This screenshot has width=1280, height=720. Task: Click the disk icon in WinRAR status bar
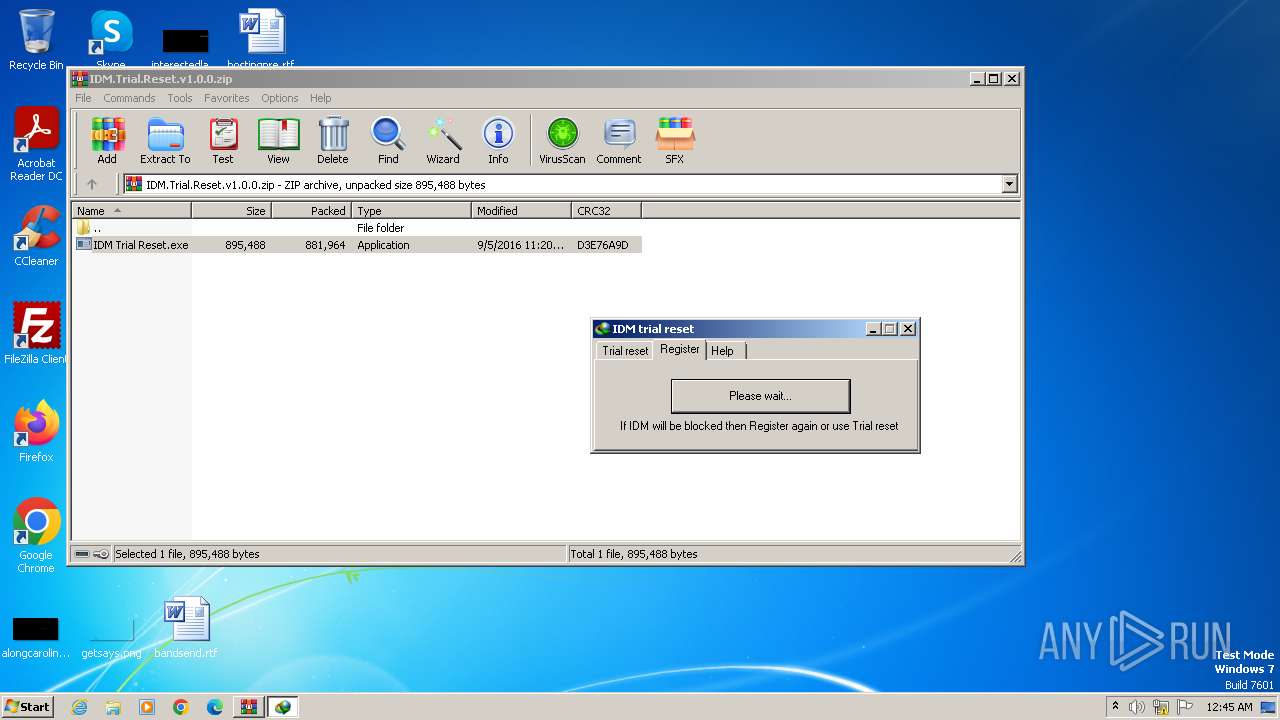tap(82, 554)
